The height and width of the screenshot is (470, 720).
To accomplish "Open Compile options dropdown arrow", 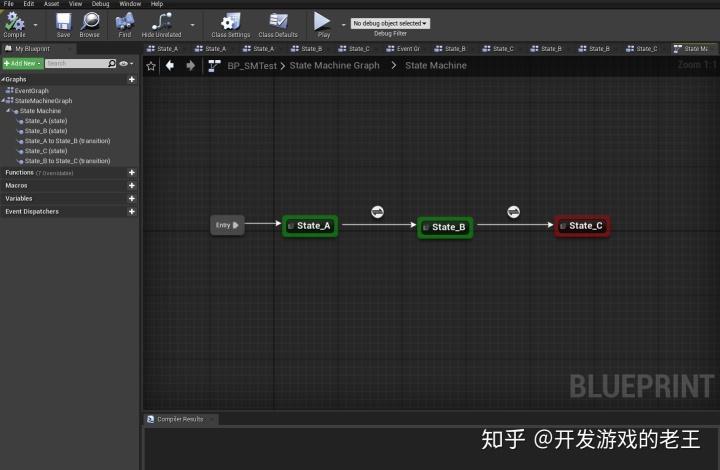I will click(35, 25).
